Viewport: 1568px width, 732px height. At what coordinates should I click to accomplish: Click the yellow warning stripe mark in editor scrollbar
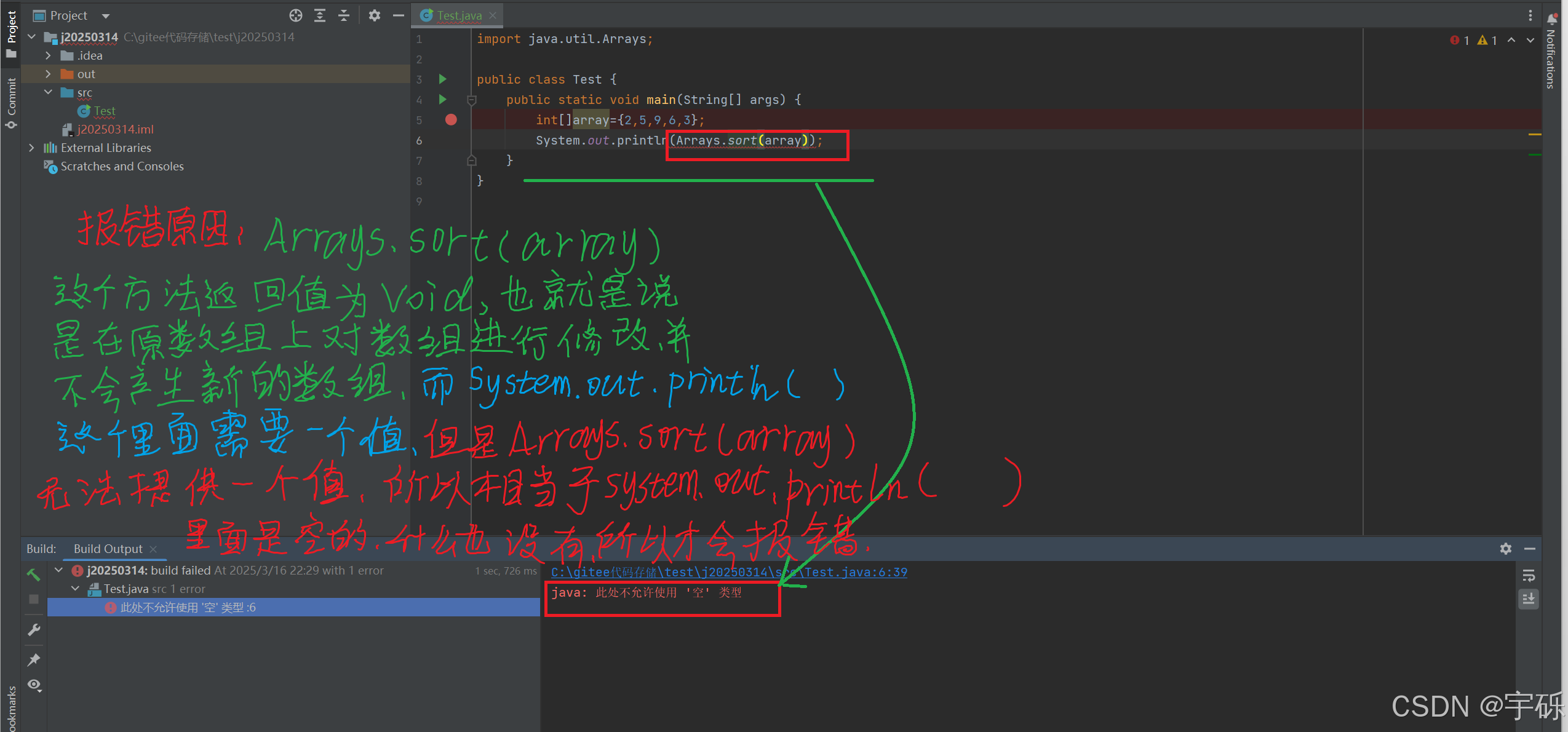point(1535,134)
